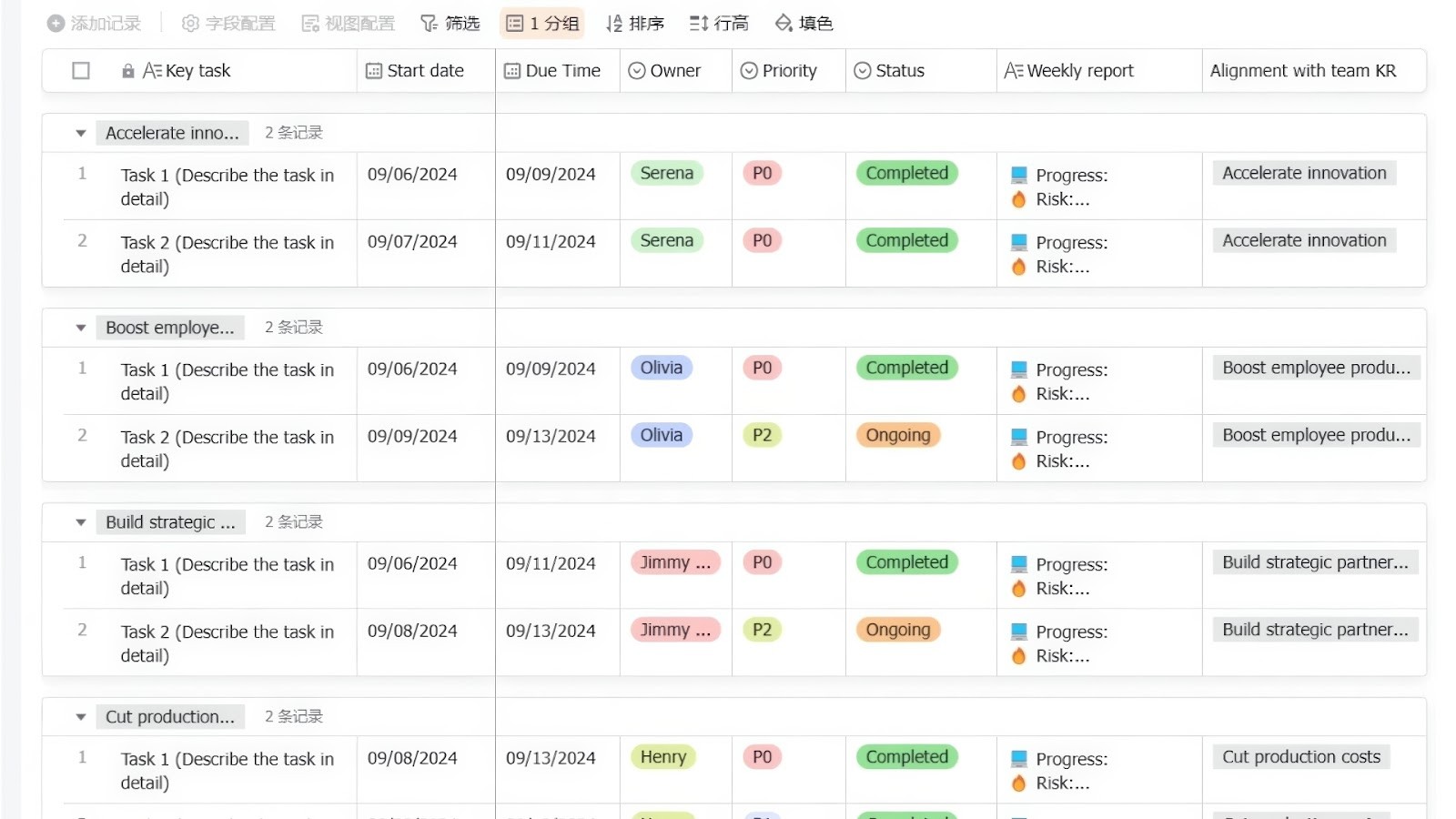Collapse the Build strategic group
Screen dimensions: 1456x819
click(x=80, y=522)
